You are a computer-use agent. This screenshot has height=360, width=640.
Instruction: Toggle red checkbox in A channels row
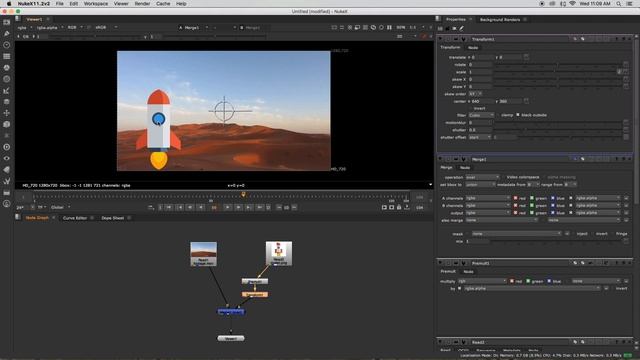[515, 198]
